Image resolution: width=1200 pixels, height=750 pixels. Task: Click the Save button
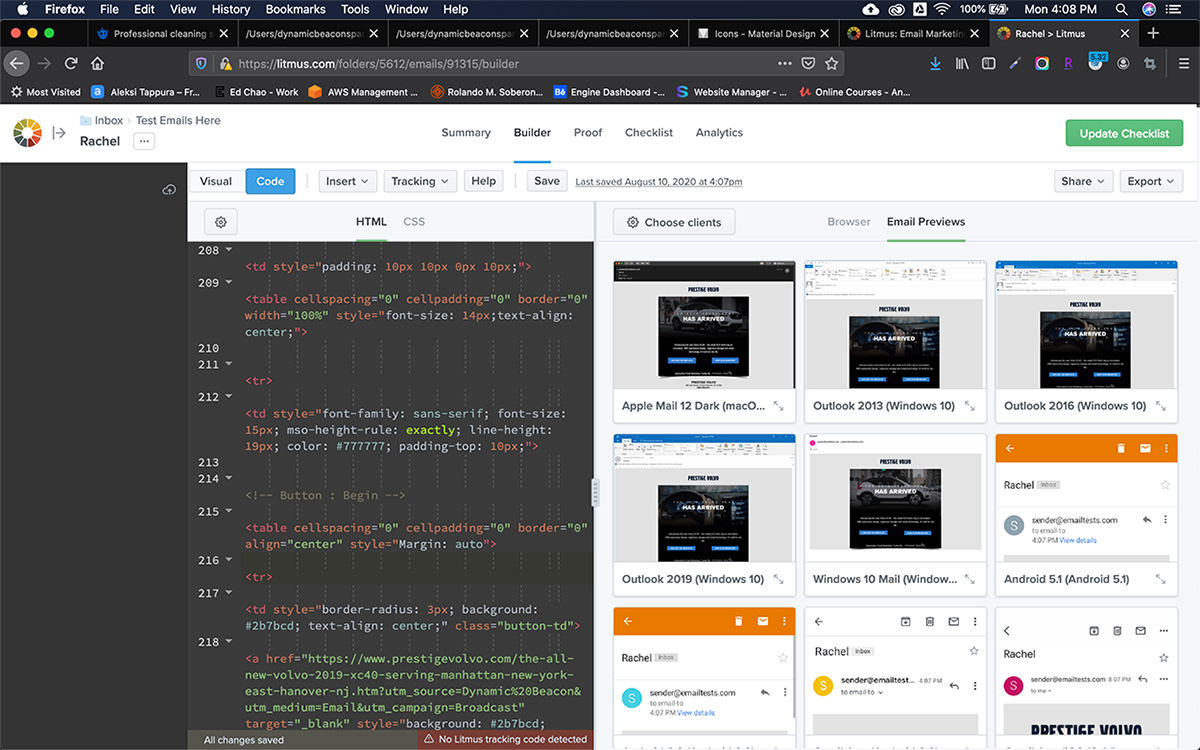point(547,181)
